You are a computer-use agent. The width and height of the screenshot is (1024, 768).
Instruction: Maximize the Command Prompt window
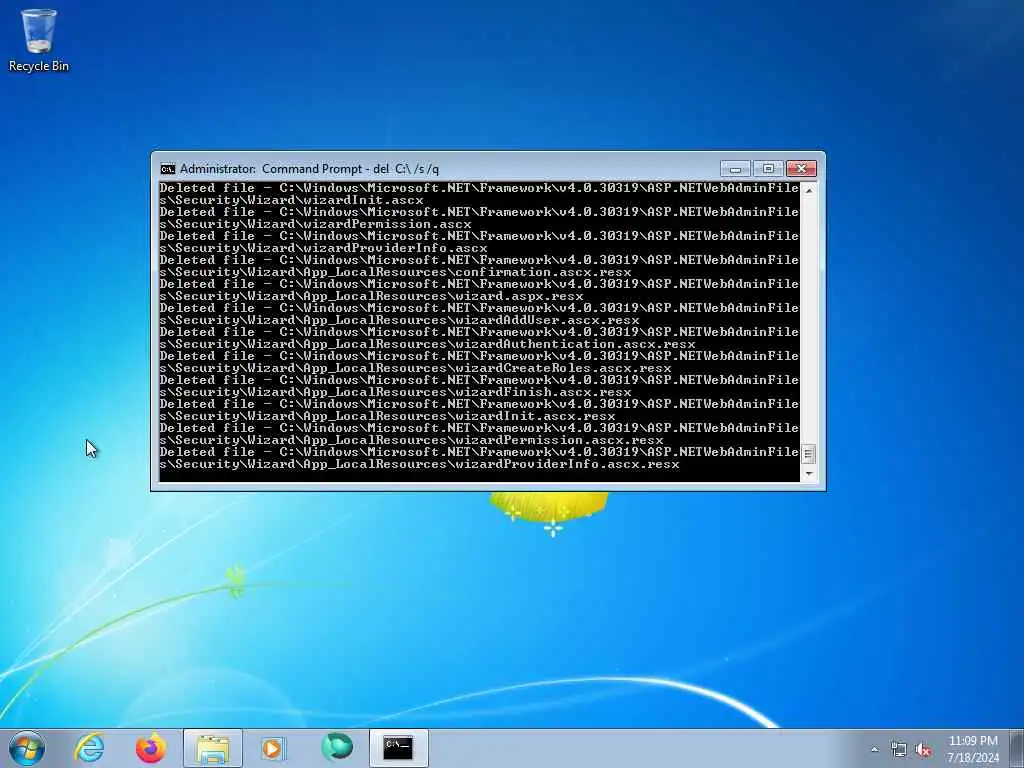click(x=768, y=169)
